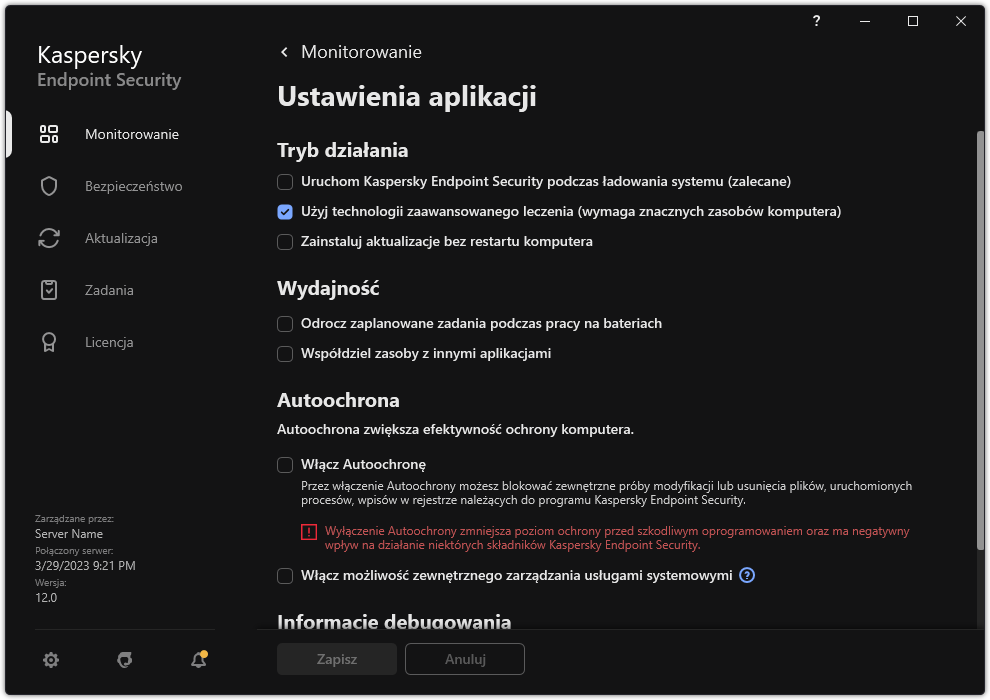Select the Monitorowanie grid icon
This screenshot has height=700, width=990.
pos(49,134)
